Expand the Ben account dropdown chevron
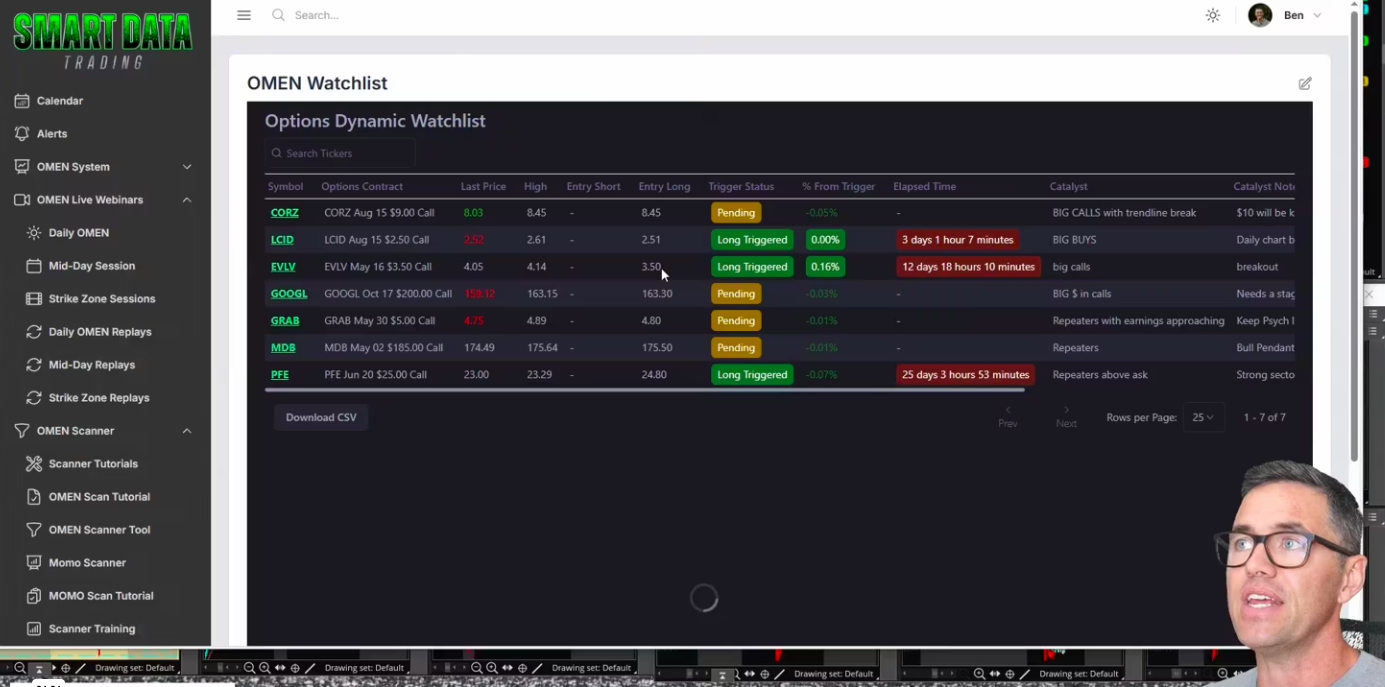 (1317, 15)
